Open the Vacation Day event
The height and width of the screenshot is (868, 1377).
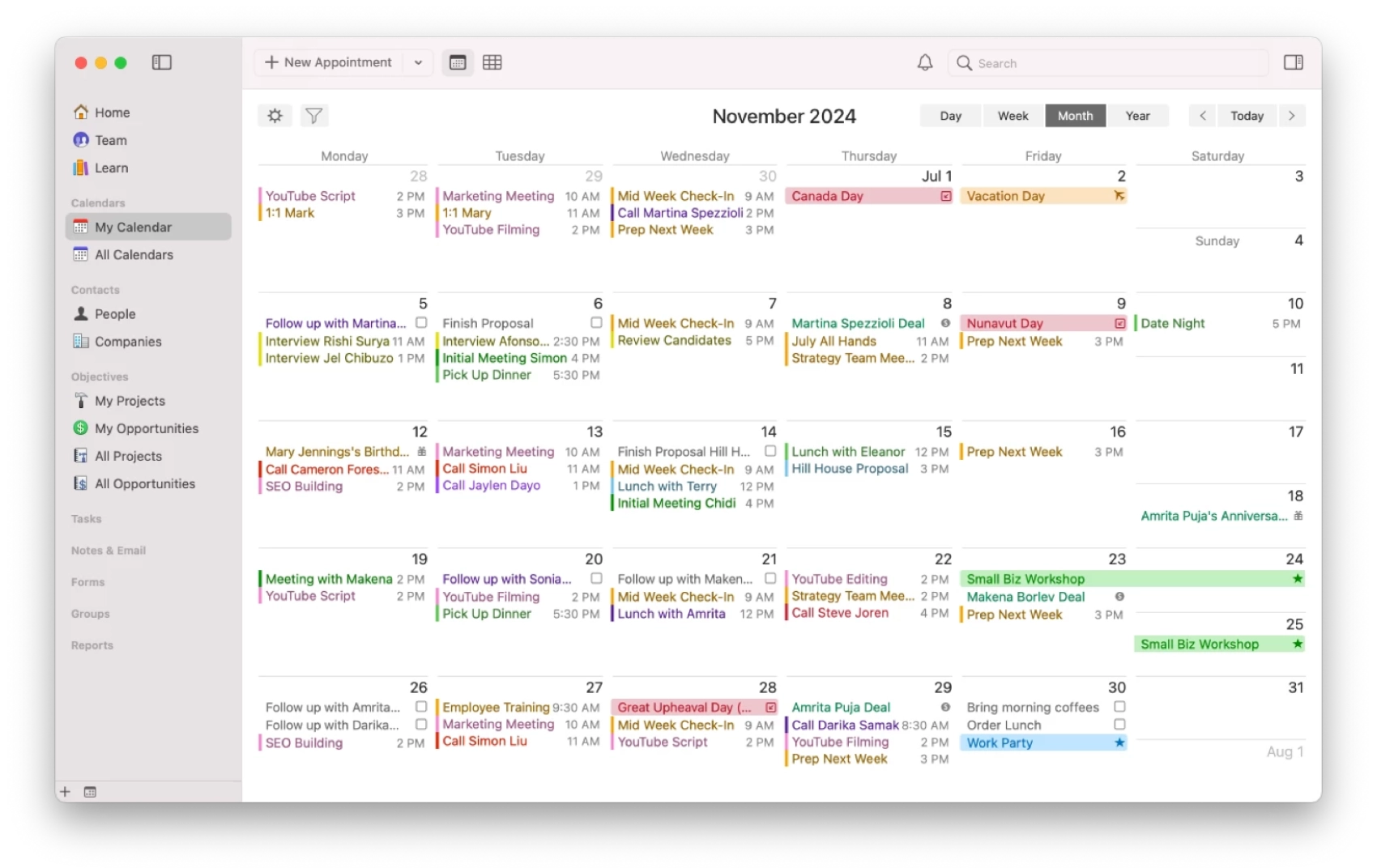(1043, 196)
